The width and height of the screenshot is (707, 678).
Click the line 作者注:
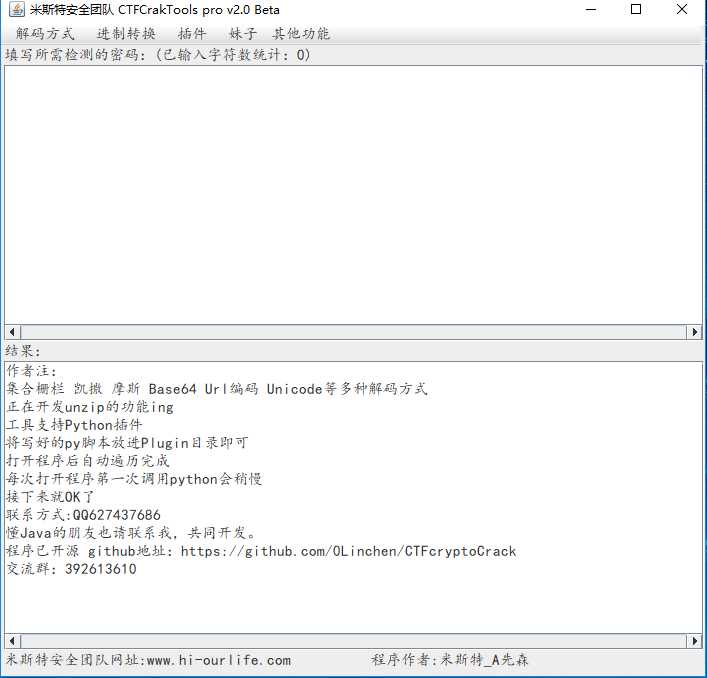tap(32, 371)
